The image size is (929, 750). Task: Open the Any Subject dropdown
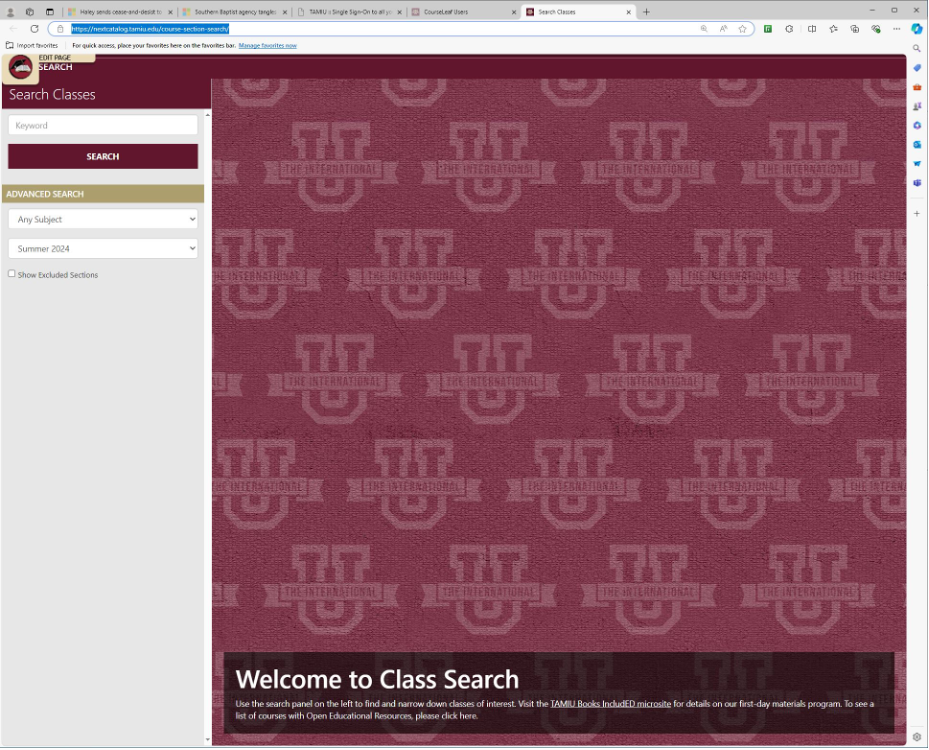tap(102, 219)
